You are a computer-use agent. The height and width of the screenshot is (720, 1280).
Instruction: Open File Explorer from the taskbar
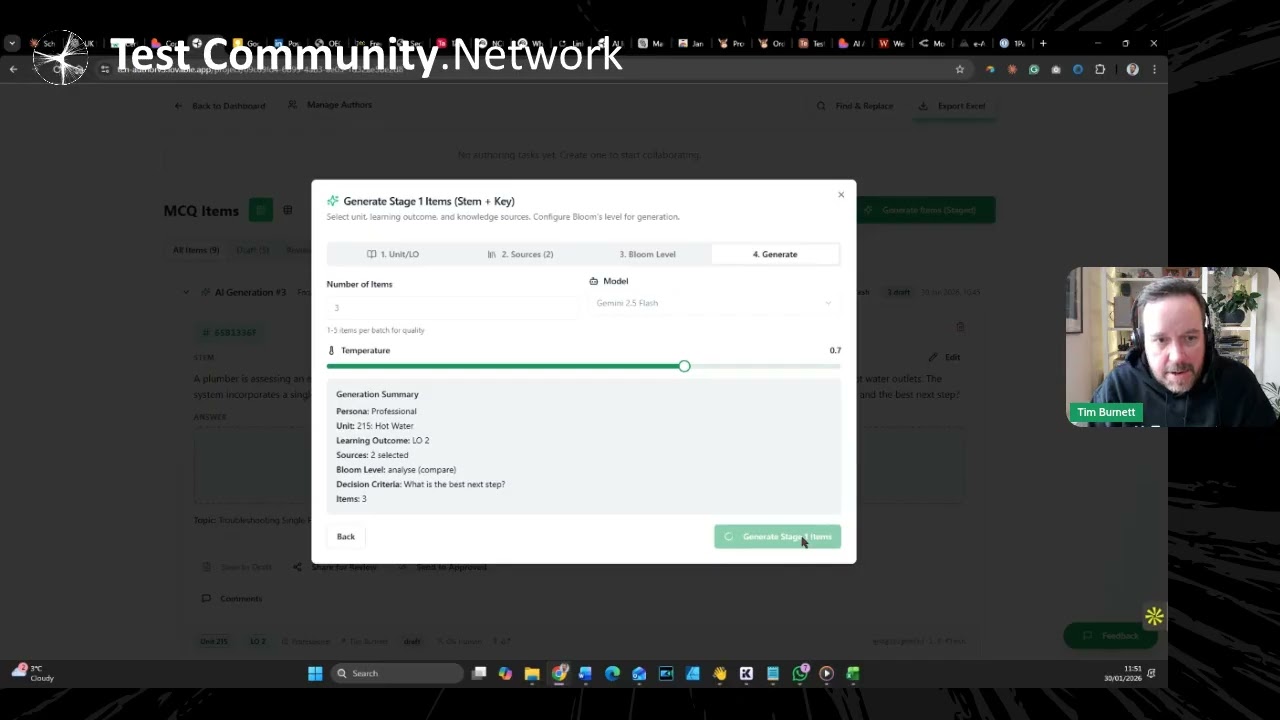pos(532,674)
